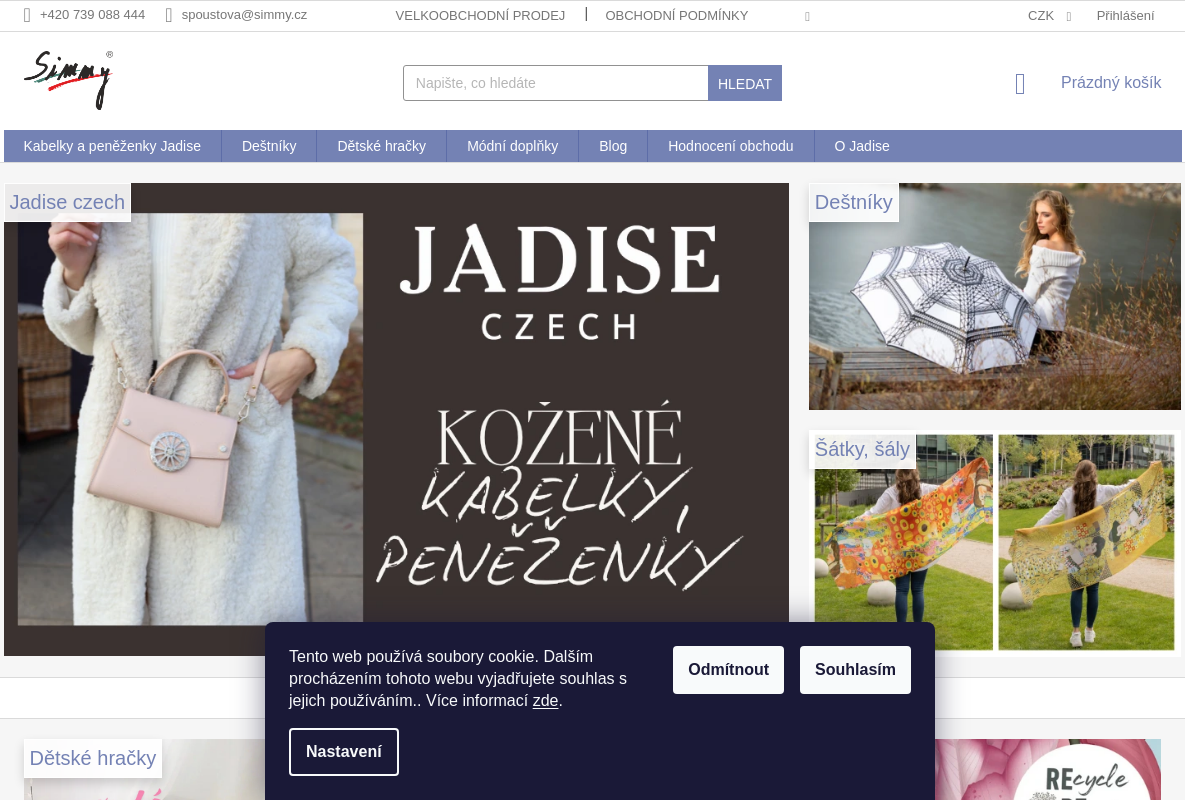Screen dimensions: 1200x800
Task: Open the shopping cart icon
Action: coord(1019,84)
